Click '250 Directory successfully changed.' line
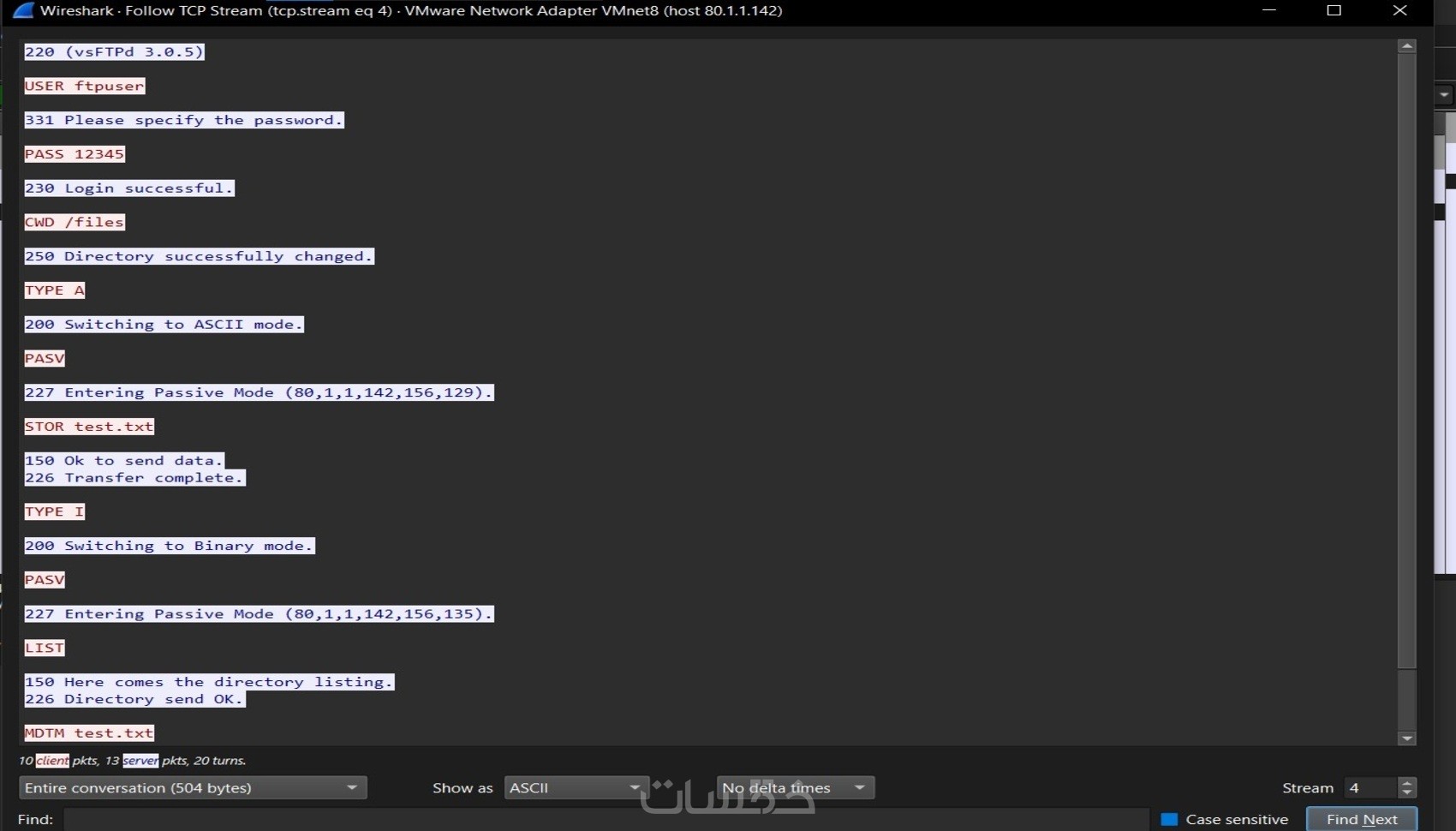Viewport: 1456px width, 831px height. point(199,256)
